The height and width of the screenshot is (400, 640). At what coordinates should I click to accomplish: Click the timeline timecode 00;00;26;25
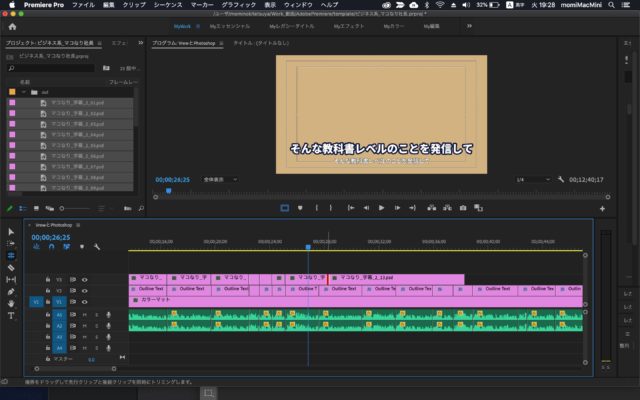50,237
